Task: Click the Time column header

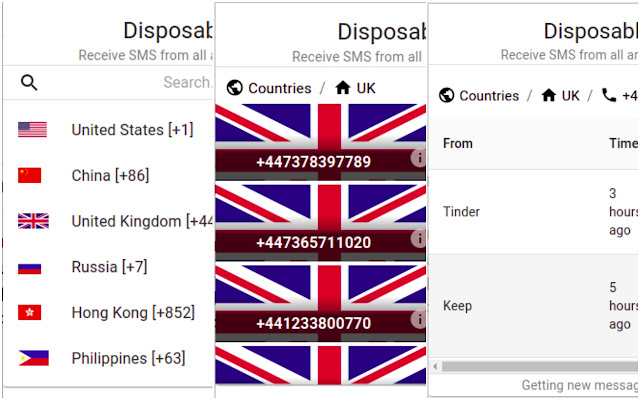Action: [622, 143]
